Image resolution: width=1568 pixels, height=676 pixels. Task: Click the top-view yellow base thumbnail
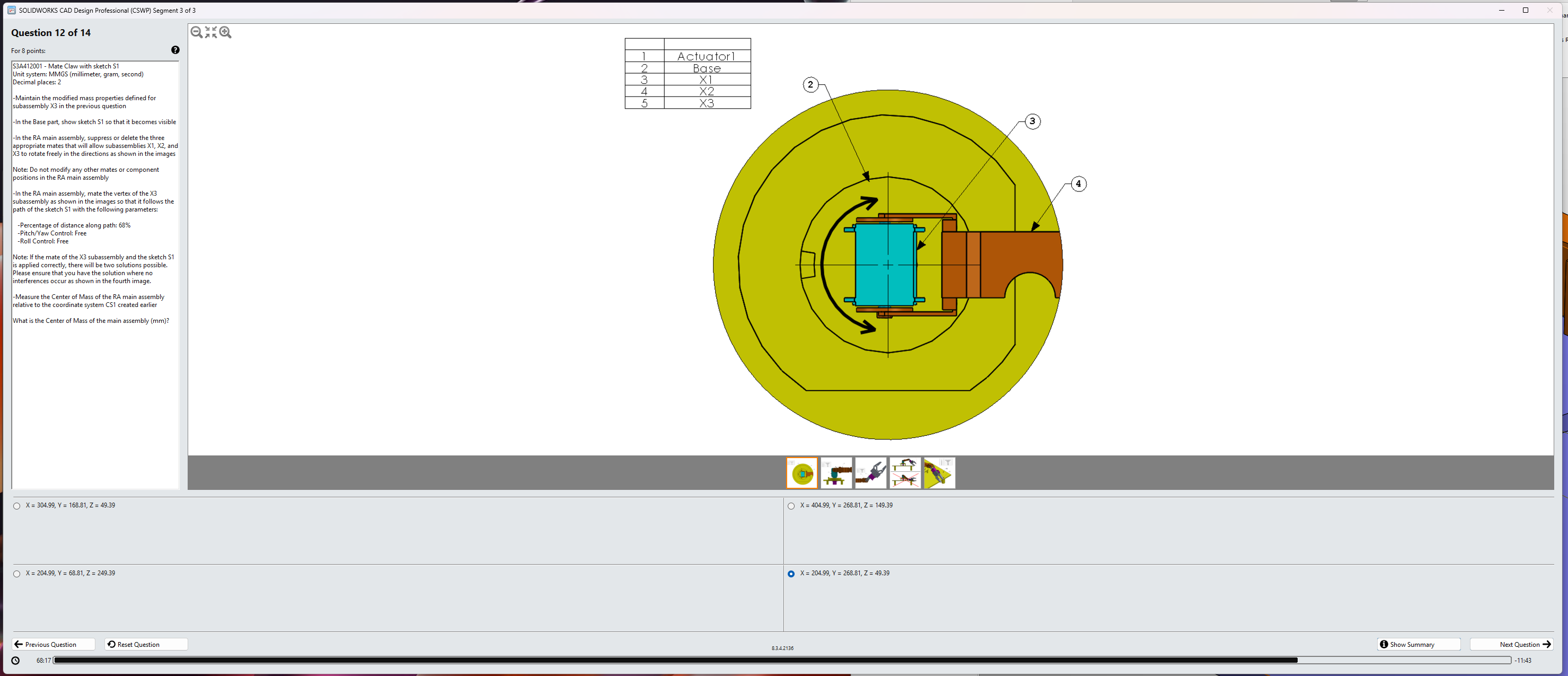pos(801,473)
